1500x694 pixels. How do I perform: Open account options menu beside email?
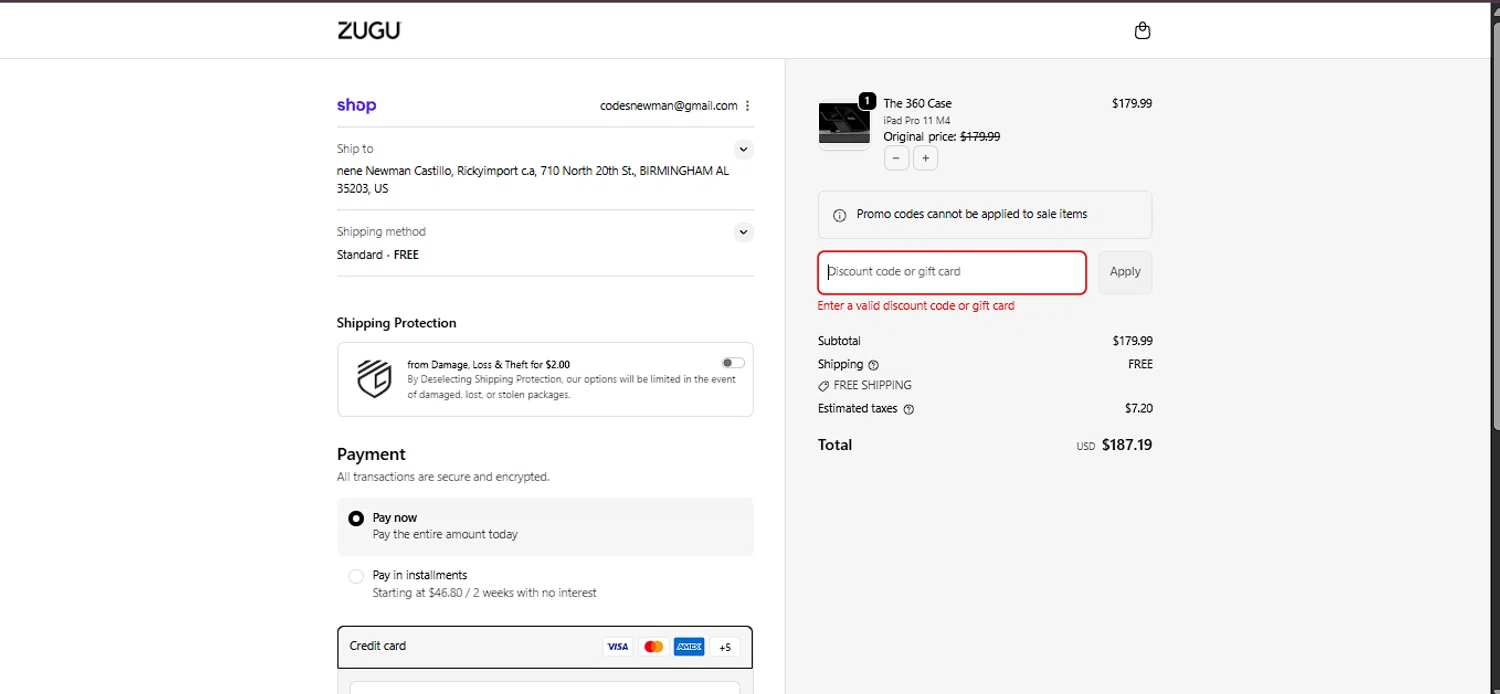pyautogui.click(x=747, y=106)
